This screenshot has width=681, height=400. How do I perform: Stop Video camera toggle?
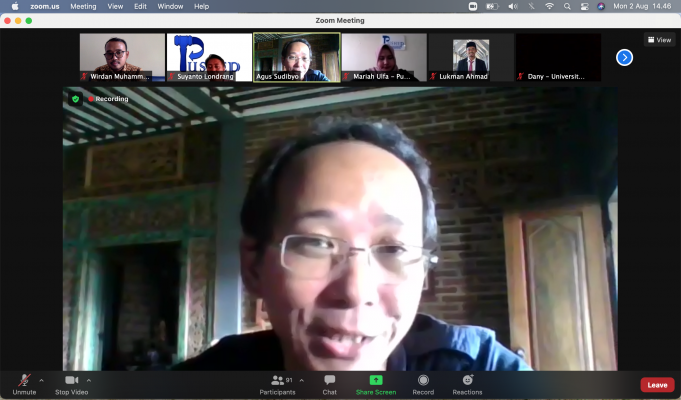(71, 381)
